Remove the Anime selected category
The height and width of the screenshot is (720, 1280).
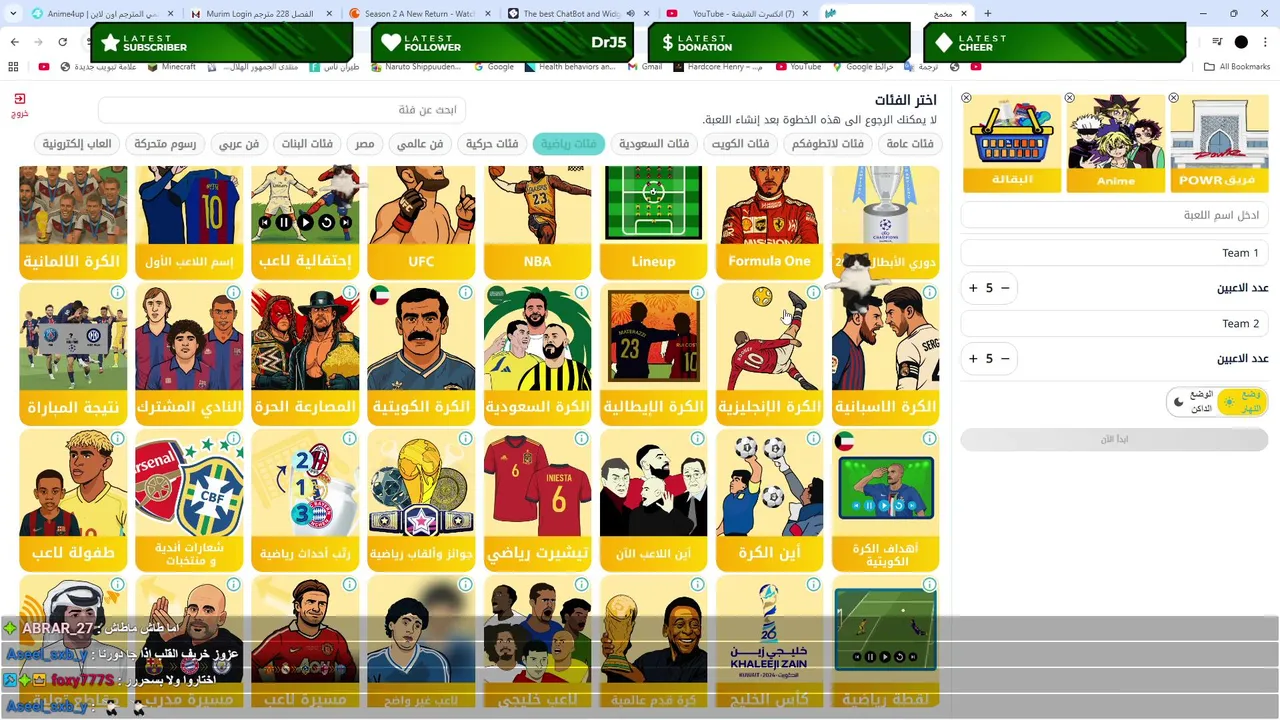(x=1070, y=98)
